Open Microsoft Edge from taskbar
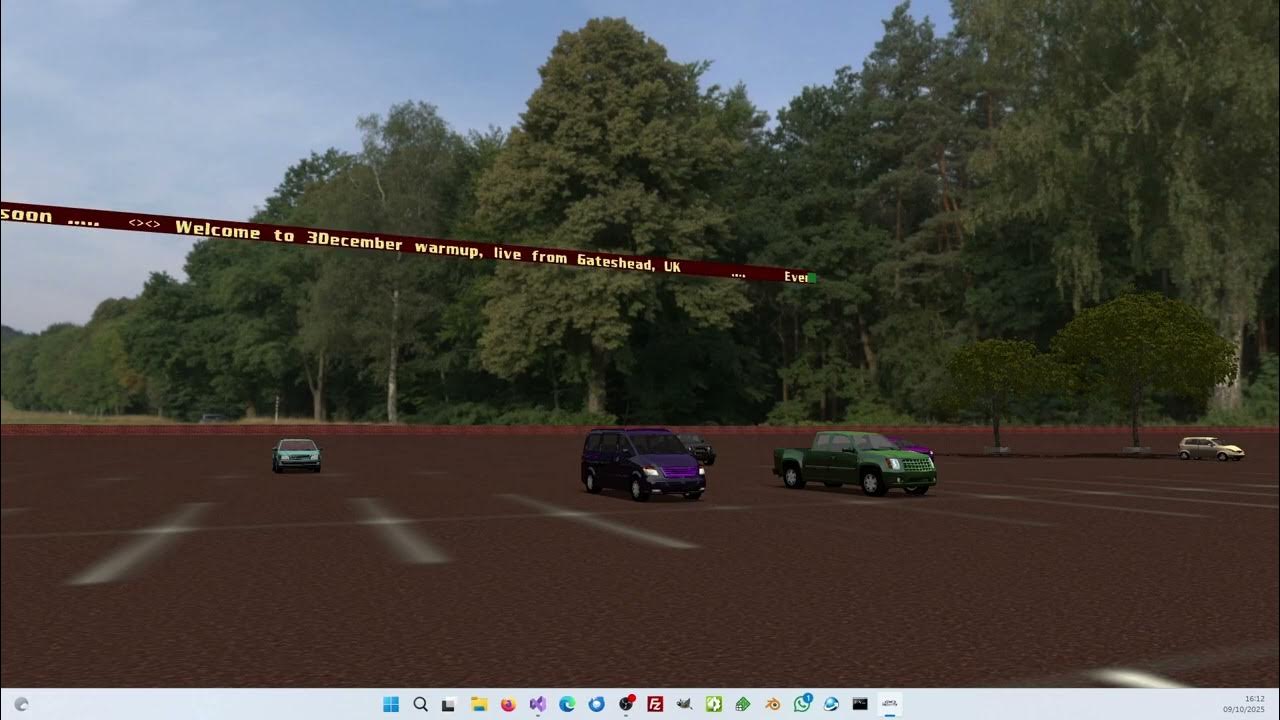 pyautogui.click(x=567, y=704)
